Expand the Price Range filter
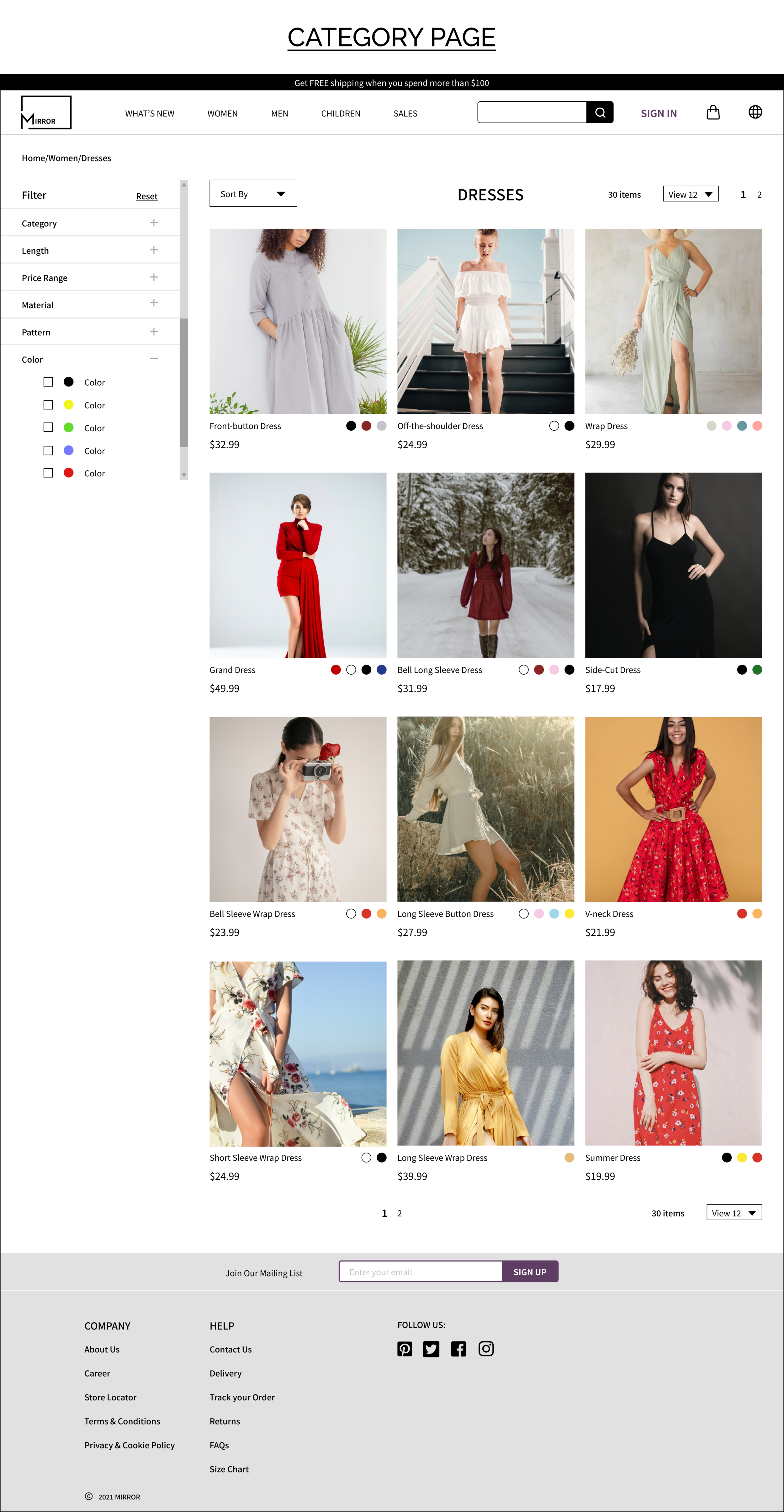784x1512 pixels. pos(154,277)
